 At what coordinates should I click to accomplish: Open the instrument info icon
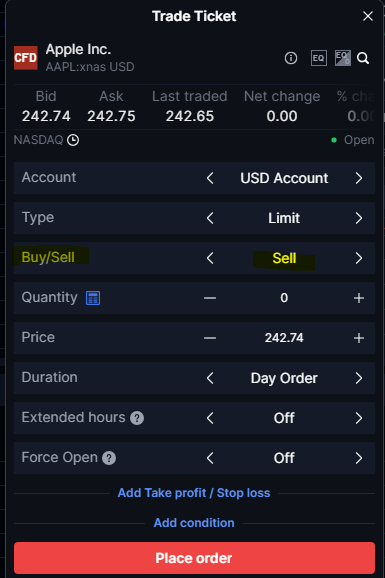(291, 58)
